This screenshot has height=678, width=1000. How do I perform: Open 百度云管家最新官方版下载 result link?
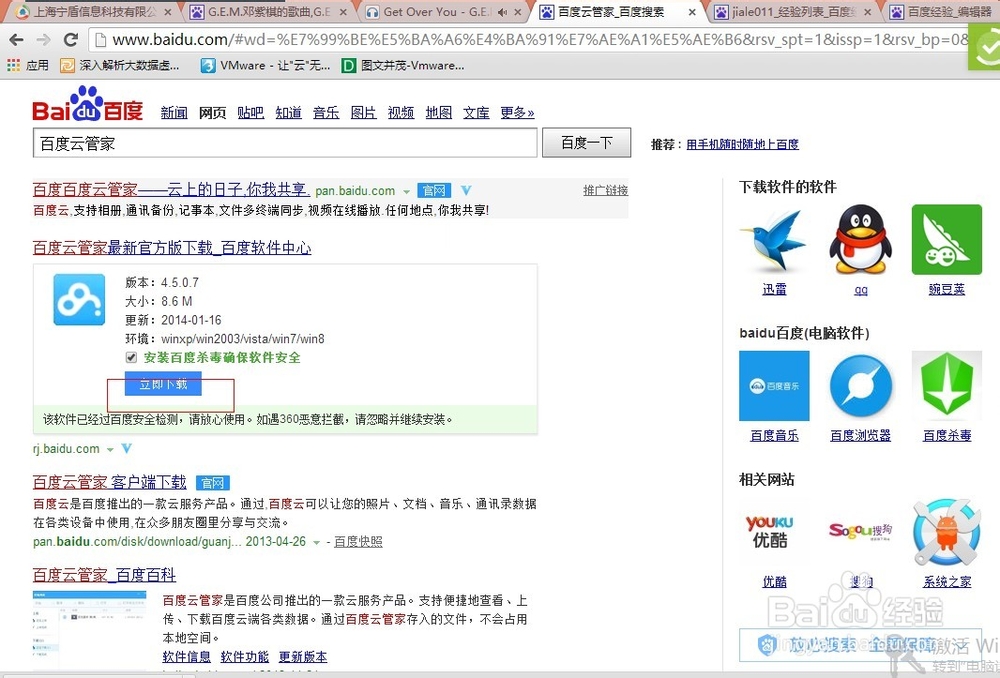[172, 247]
